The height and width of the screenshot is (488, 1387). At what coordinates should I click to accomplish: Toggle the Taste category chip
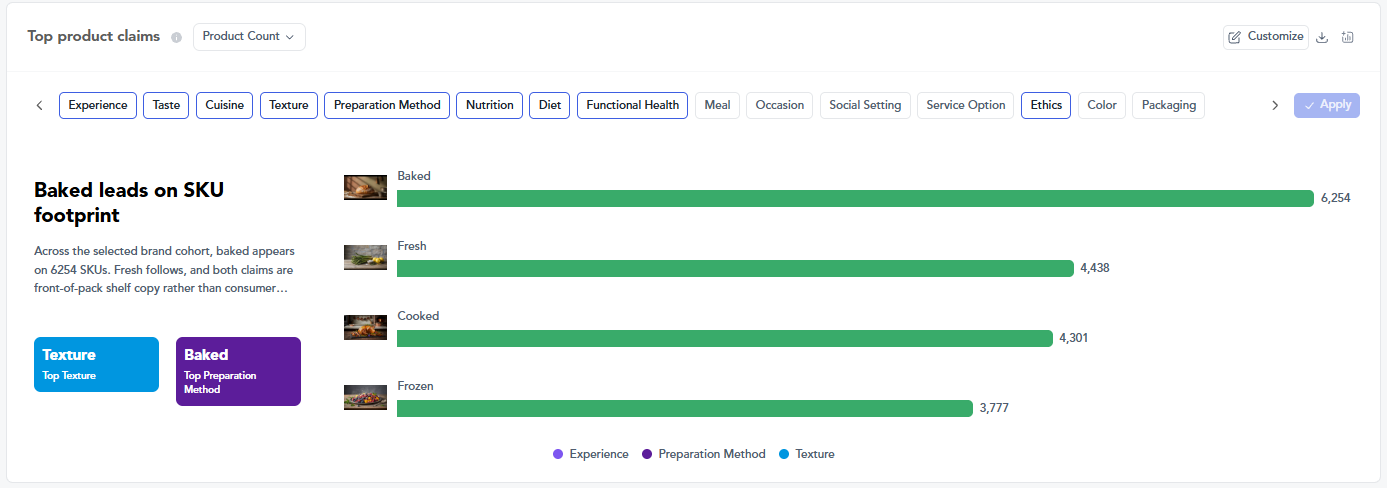[166, 105]
